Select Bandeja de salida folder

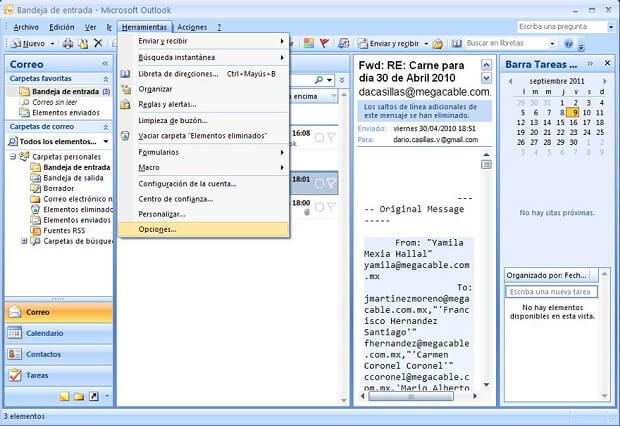[73, 178]
